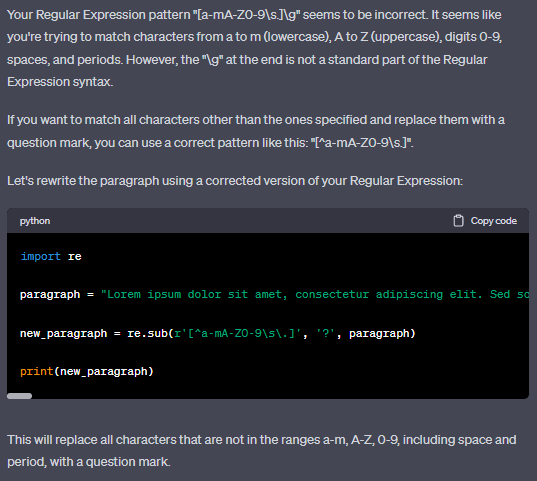537x481 pixels.
Task: Click the 'python' language label
Action: pos(35,221)
